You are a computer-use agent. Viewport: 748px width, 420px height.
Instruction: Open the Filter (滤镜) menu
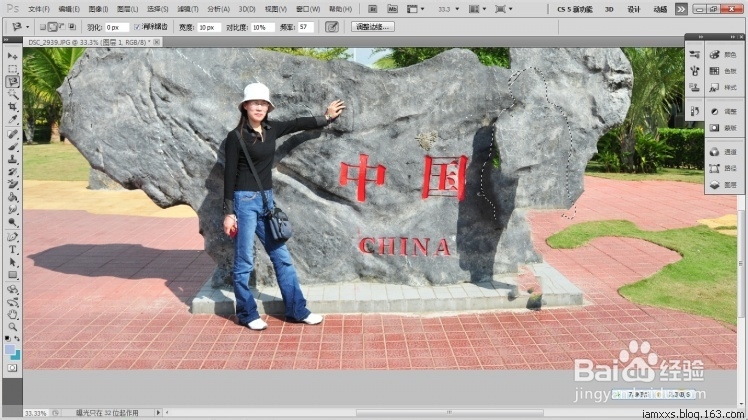tap(187, 9)
